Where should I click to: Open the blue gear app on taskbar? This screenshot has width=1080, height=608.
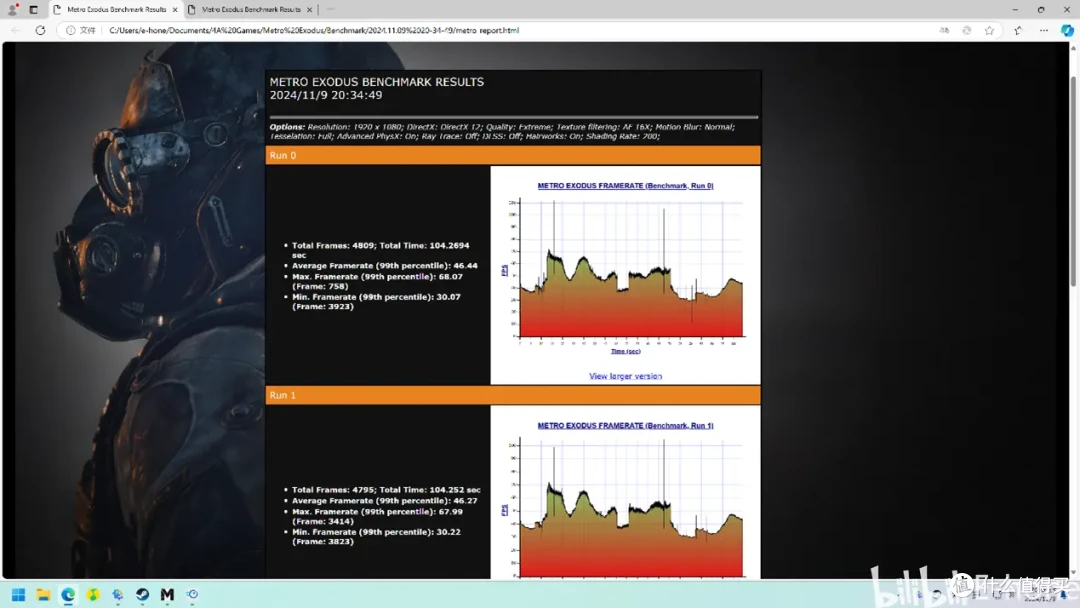118,594
